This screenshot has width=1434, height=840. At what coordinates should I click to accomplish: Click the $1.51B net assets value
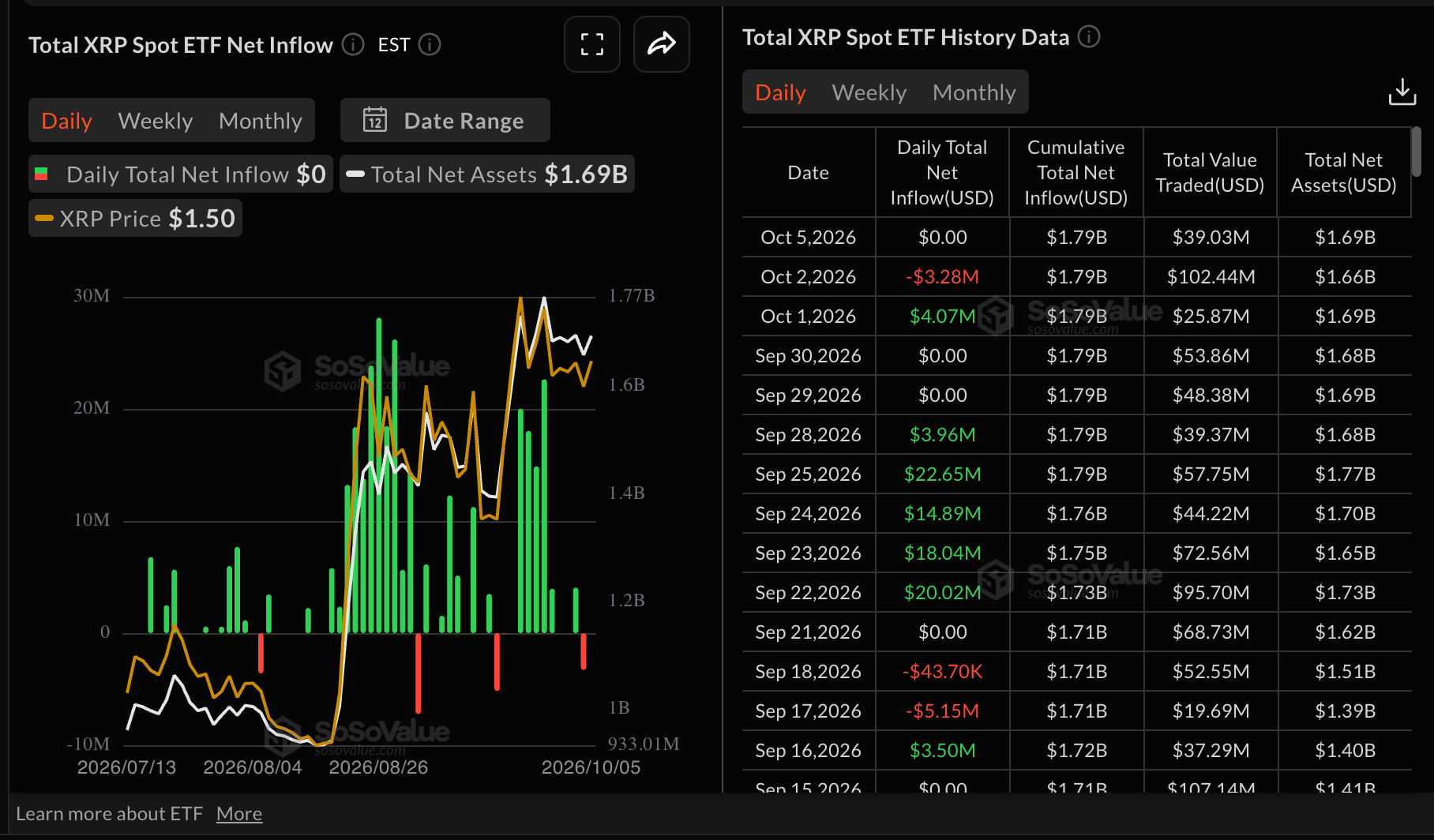[1345, 671]
